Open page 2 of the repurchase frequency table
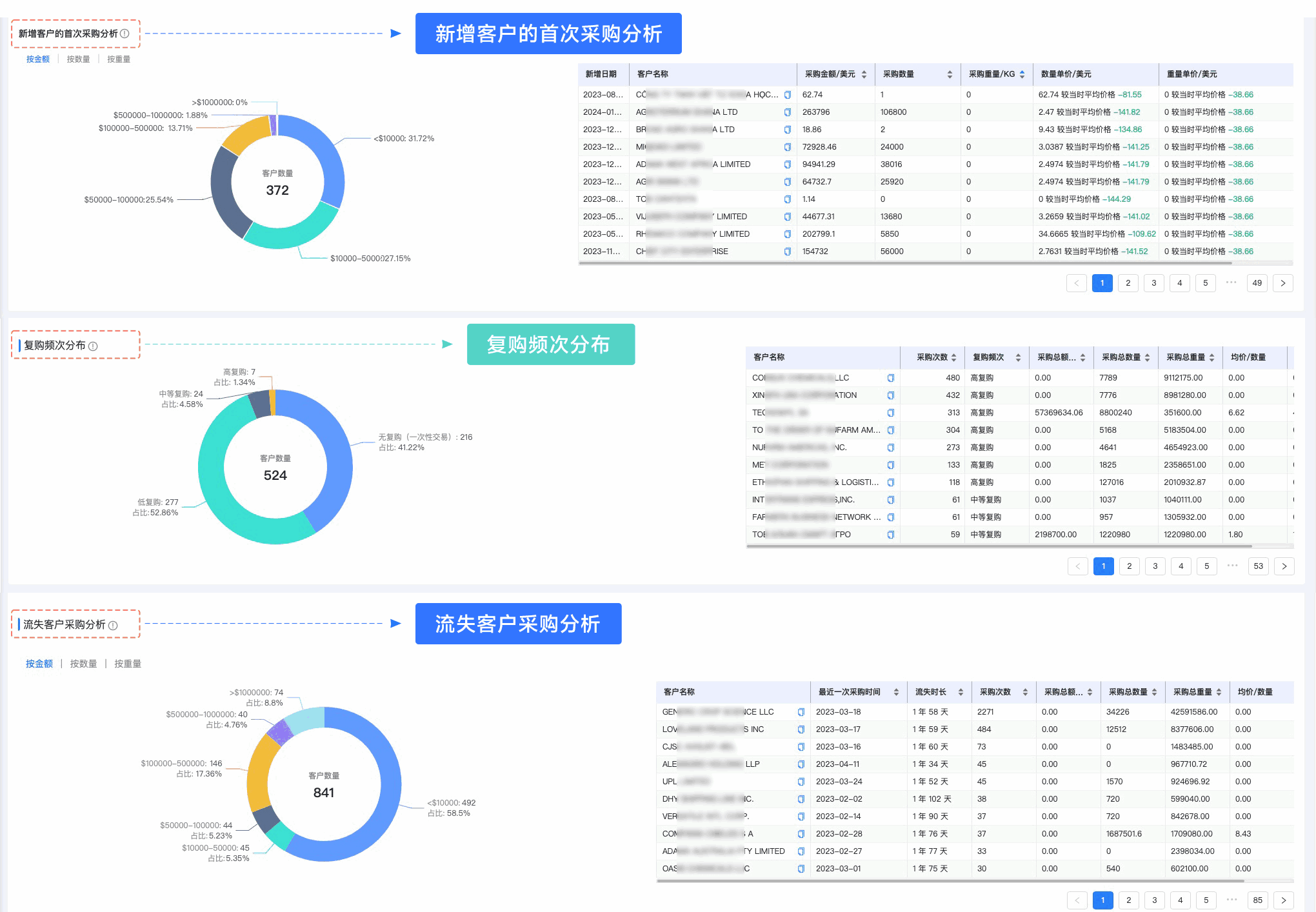Viewport: 1316px width, 912px height. tap(1129, 566)
